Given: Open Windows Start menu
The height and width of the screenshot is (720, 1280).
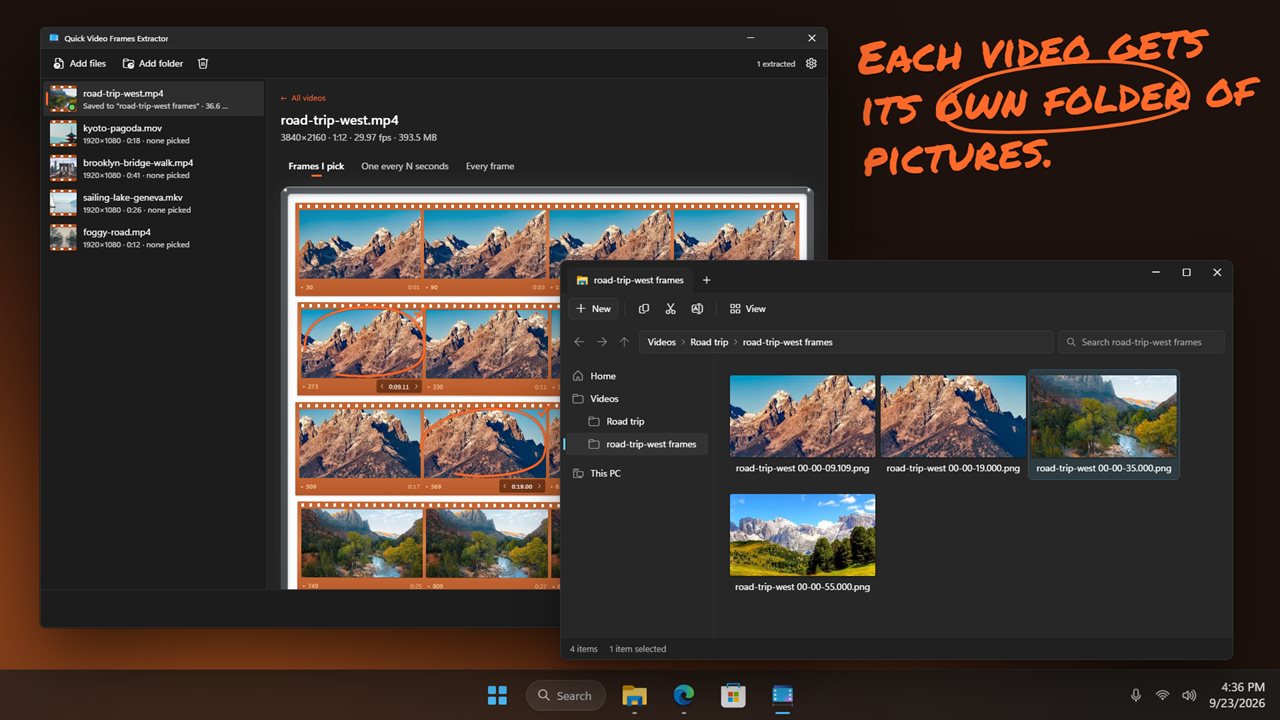Looking at the screenshot, I should tap(497, 695).
